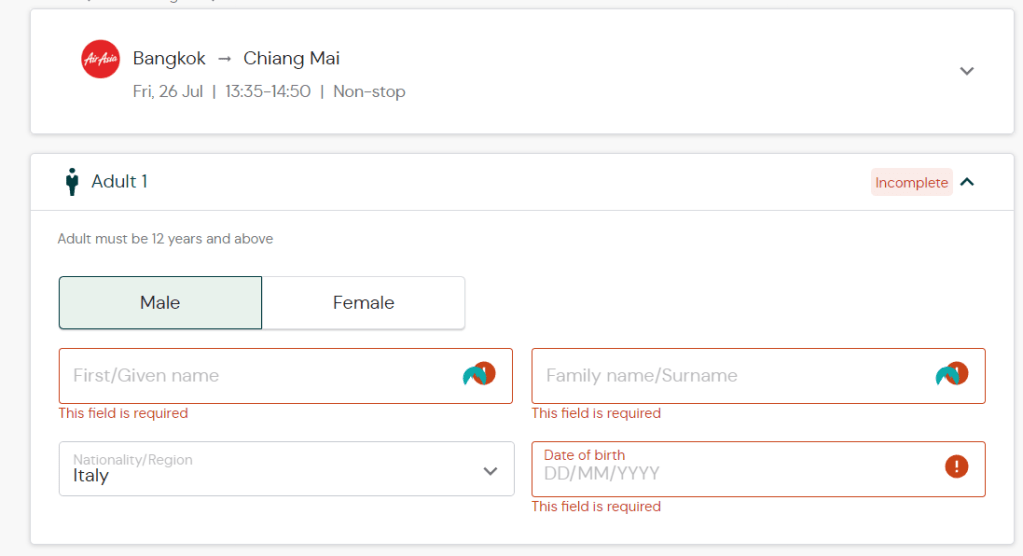
Task: Click autofill icon in First/Given name field
Action: click(479, 375)
